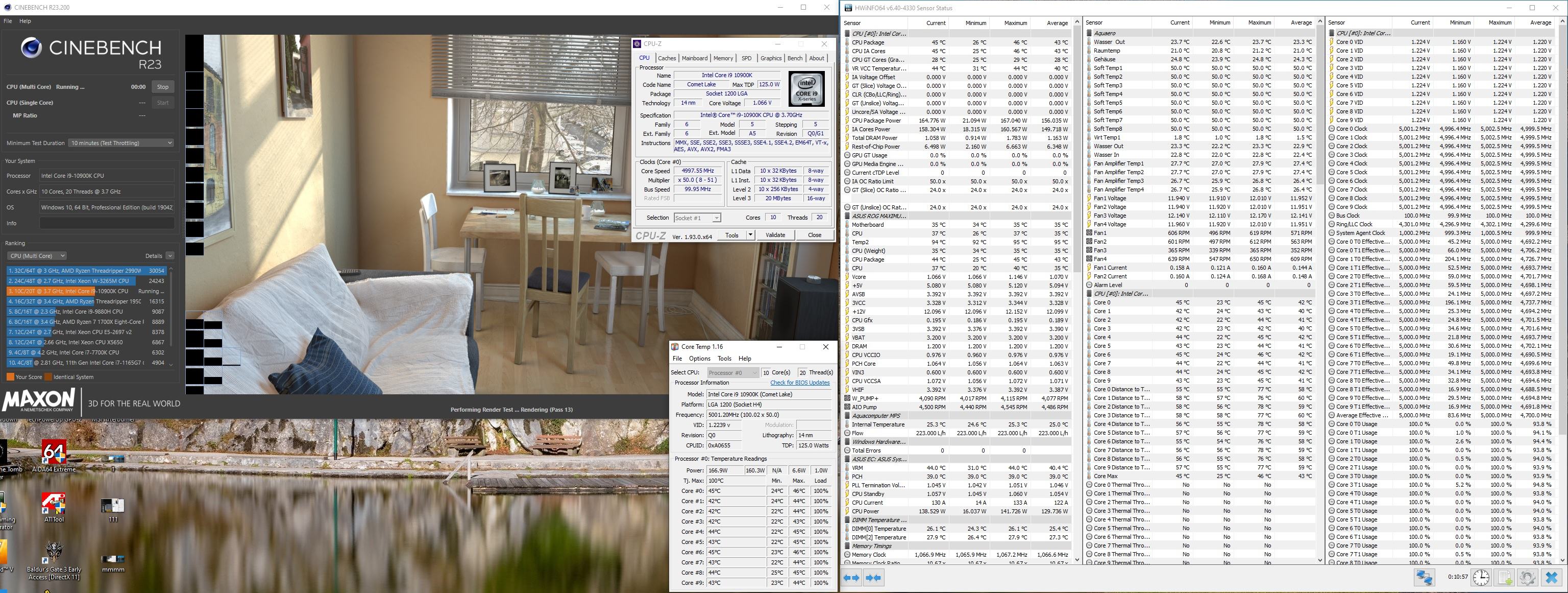Click orange Your Score legend swatch
The image size is (1568, 593).
click(x=10, y=377)
